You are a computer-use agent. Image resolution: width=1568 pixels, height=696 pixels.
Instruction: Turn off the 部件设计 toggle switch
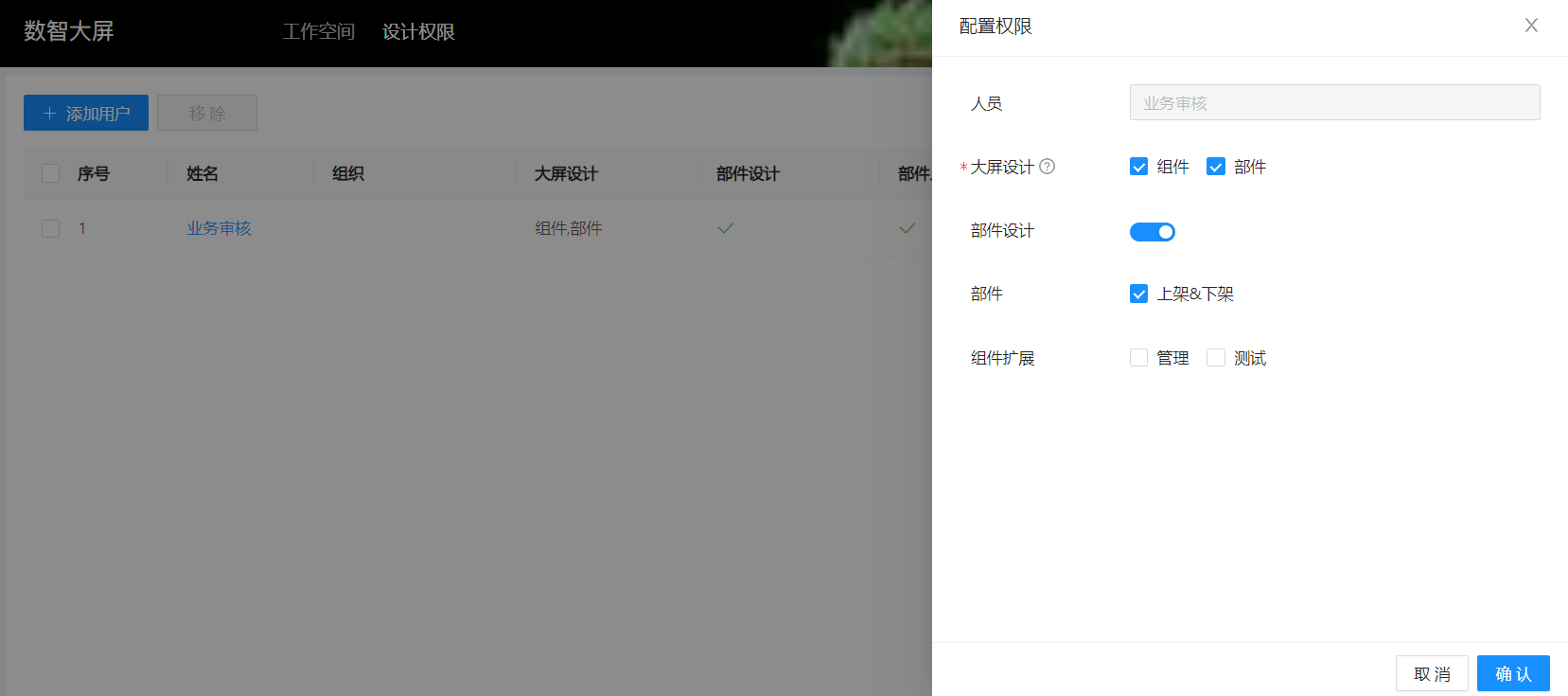[1152, 232]
